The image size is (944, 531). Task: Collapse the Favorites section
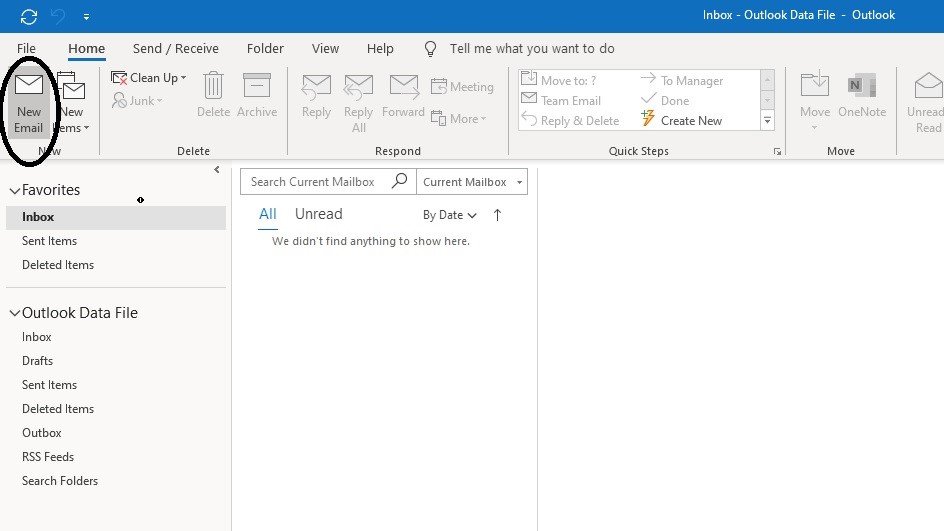14,190
